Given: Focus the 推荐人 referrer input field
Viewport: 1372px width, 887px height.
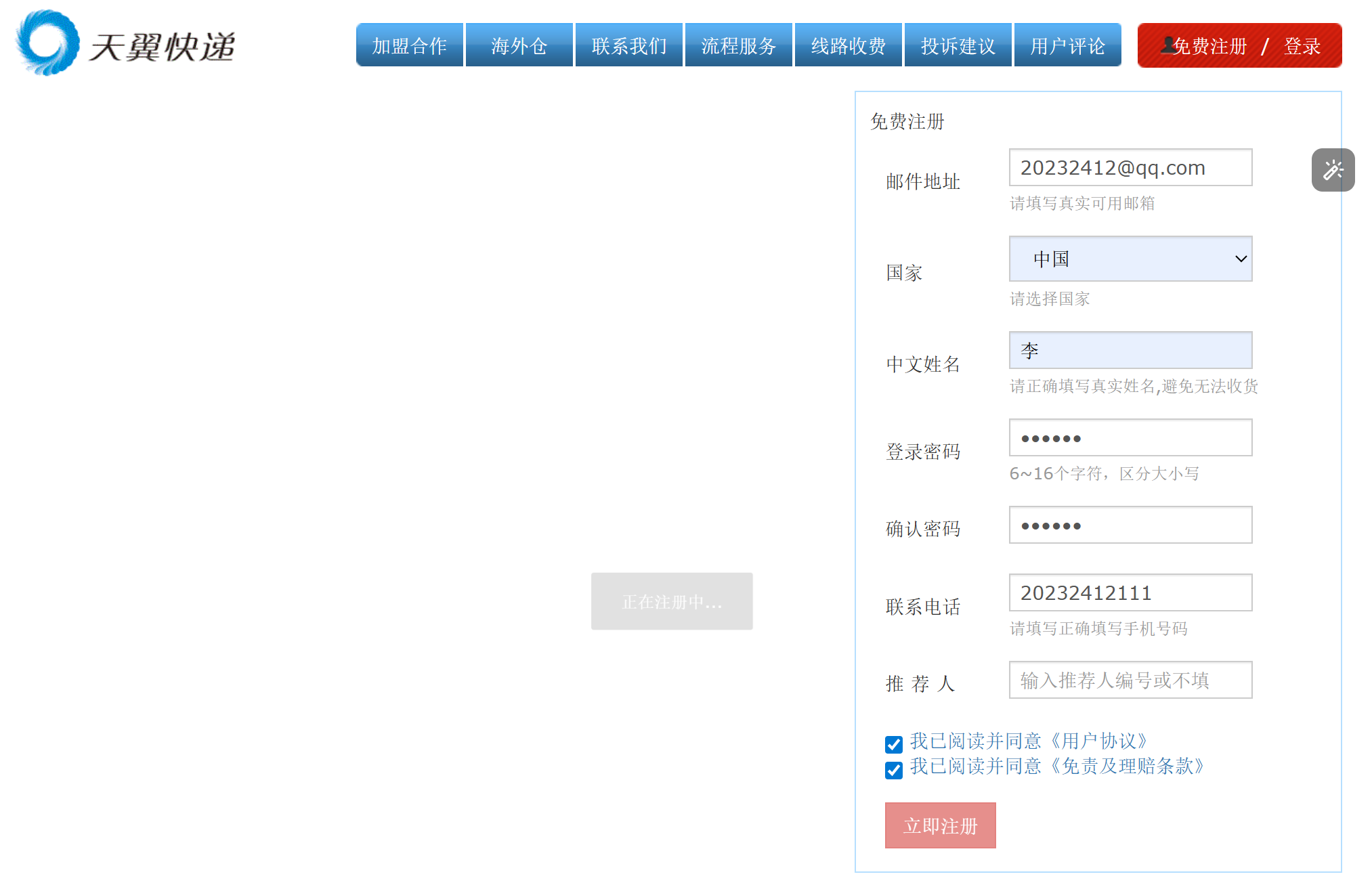Looking at the screenshot, I should click(x=1130, y=680).
